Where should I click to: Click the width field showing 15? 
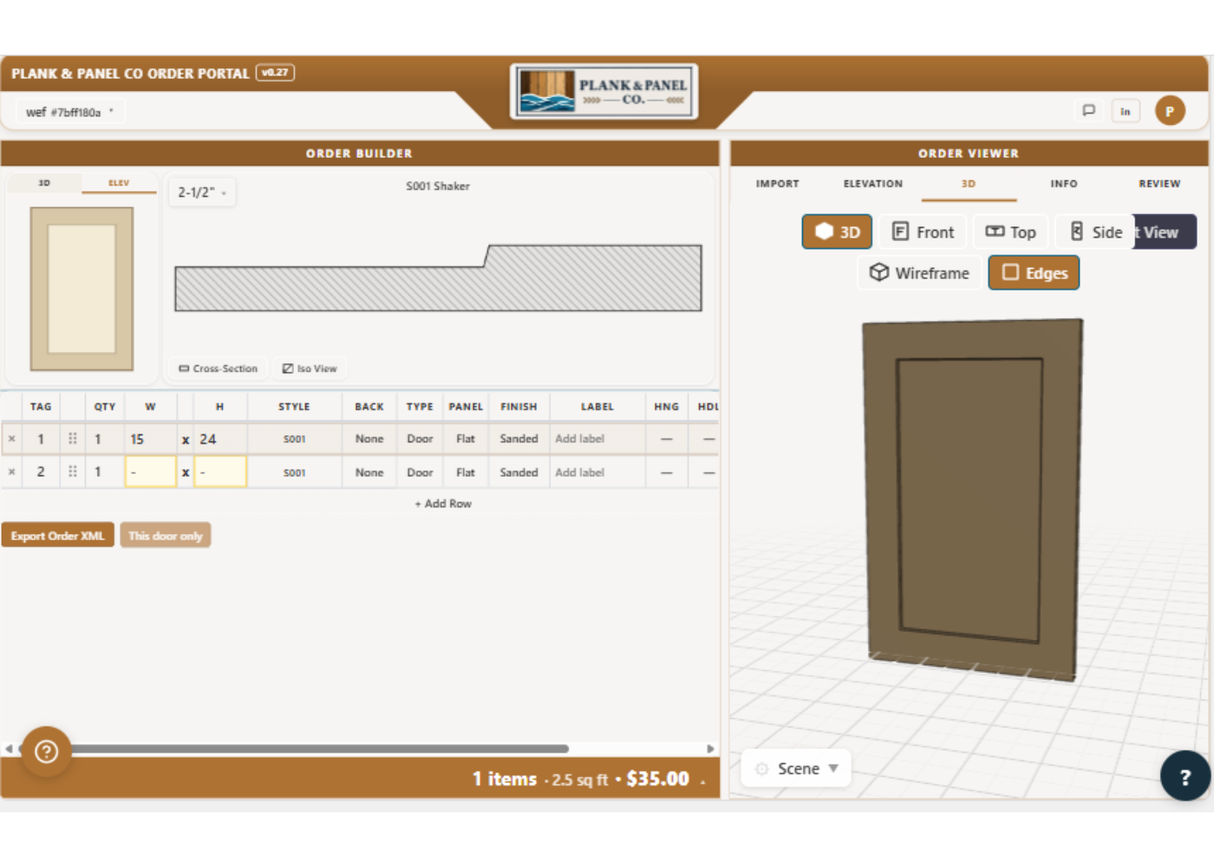pos(151,439)
